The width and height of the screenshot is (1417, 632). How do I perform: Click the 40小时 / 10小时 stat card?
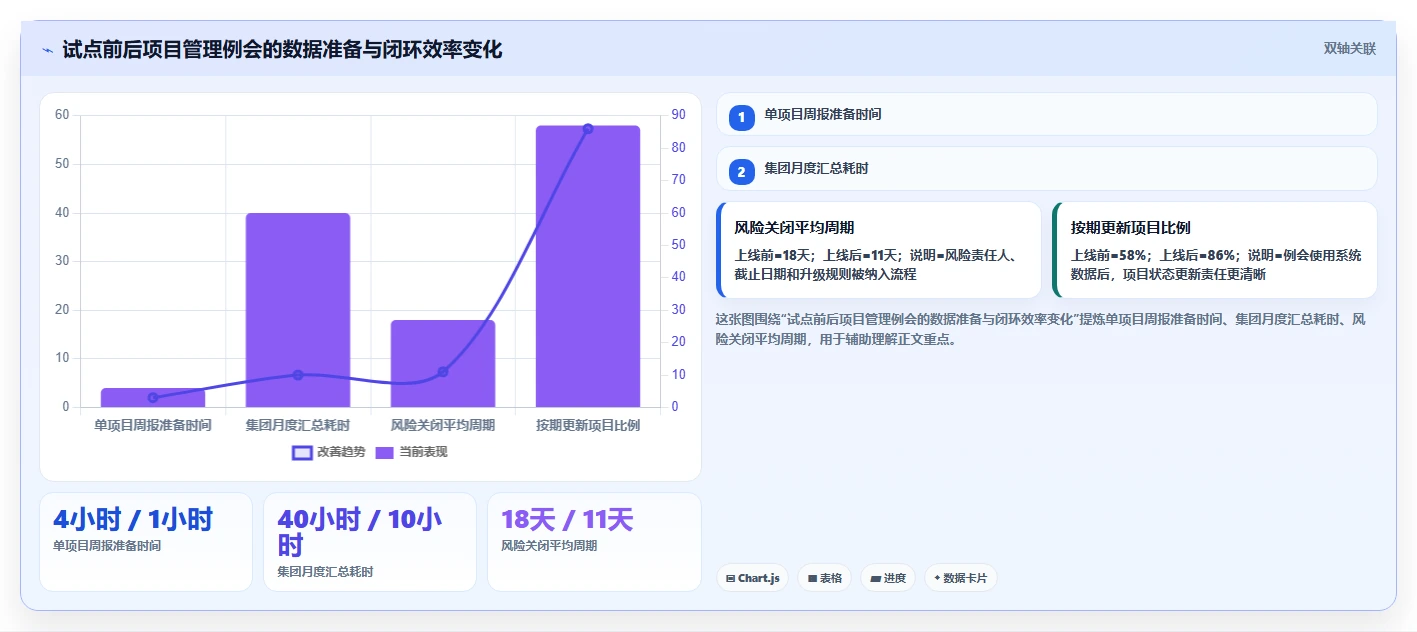coord(370,542)
